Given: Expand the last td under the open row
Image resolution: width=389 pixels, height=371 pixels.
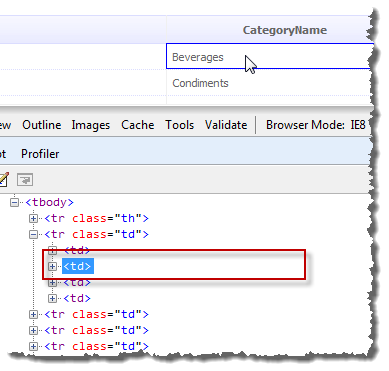Looking at the screenshot, I should coord(52,298).
